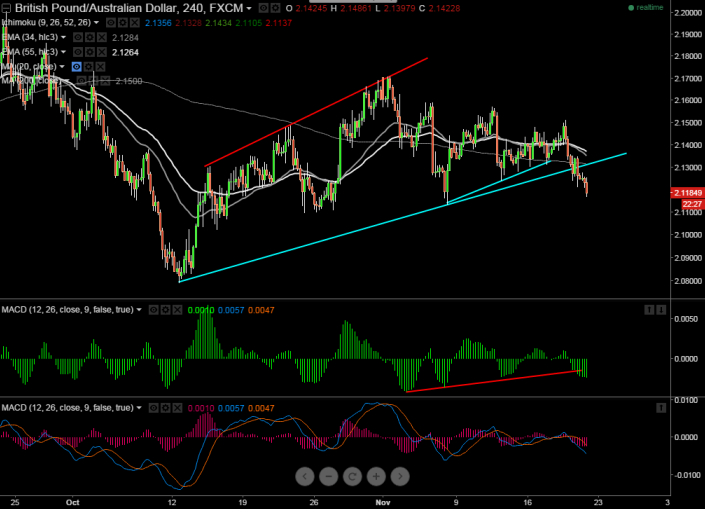Viewport: 705px width, 509px height.
Task: Click the 2.1284 EMA 34 value
Action: (125, 38)
